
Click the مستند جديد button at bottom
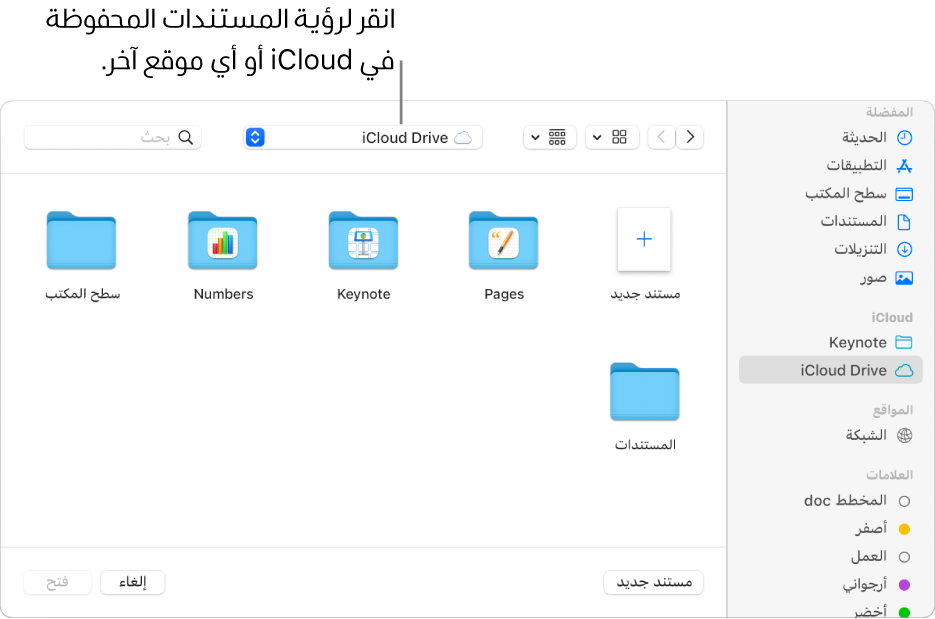(x=654, y=582)
